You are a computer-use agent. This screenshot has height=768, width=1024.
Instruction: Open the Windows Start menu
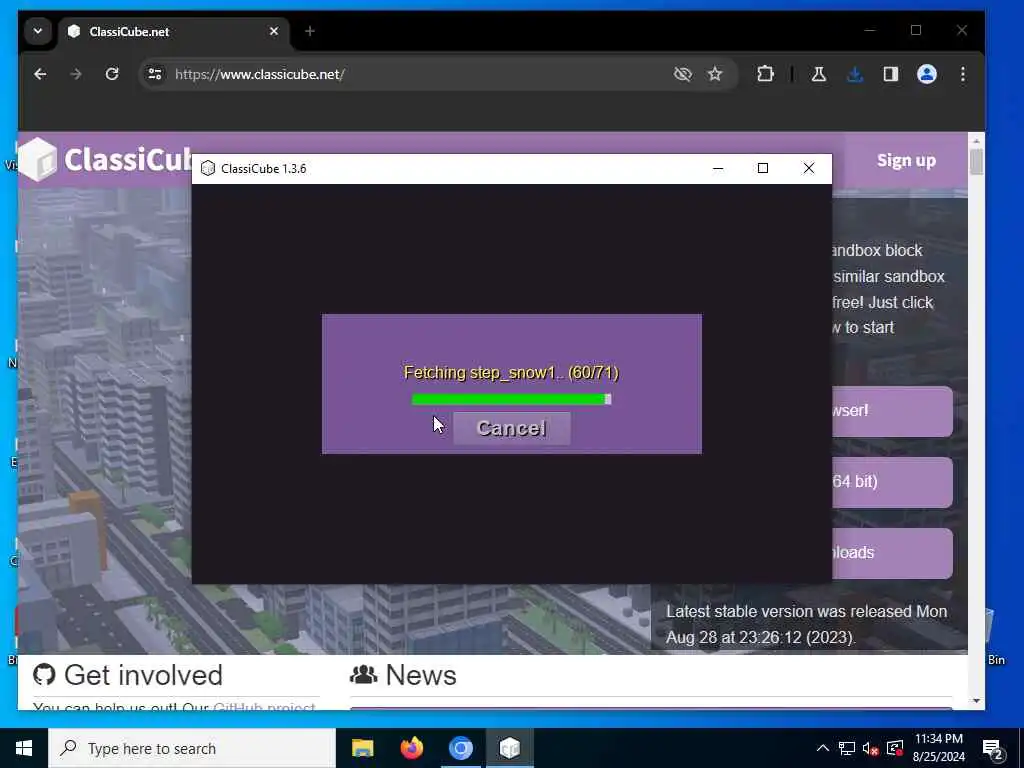[x=24, y=748]
